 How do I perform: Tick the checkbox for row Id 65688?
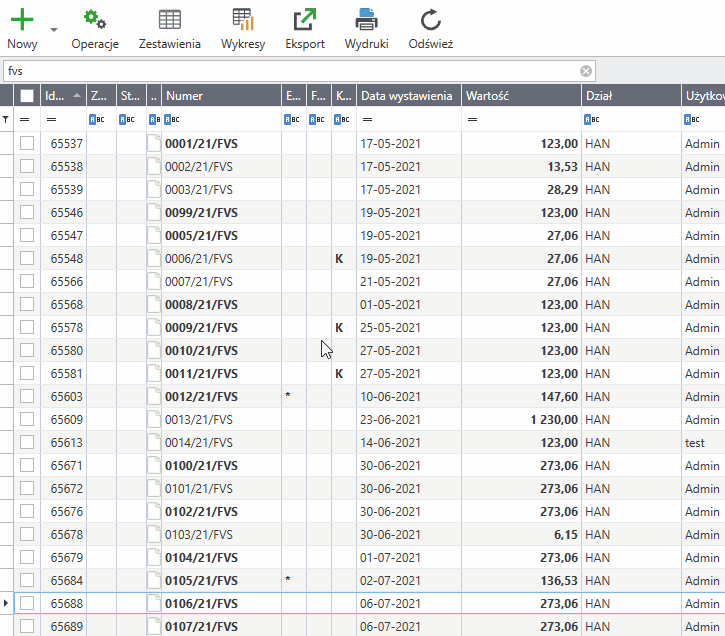pyautogui.click(x=27, y=603)
